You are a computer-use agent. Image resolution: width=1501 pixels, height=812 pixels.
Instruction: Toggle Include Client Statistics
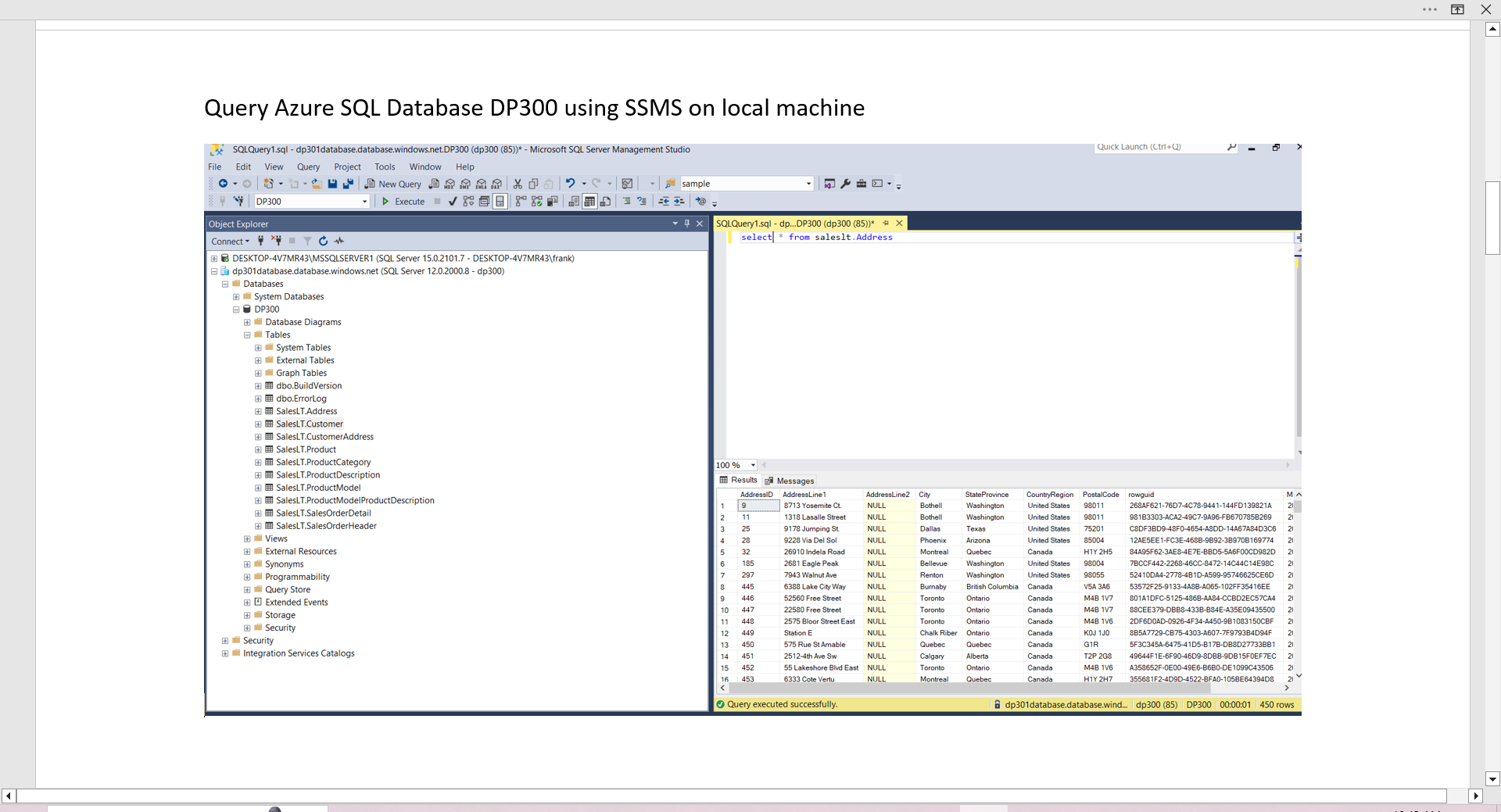[x=552, y=201]
